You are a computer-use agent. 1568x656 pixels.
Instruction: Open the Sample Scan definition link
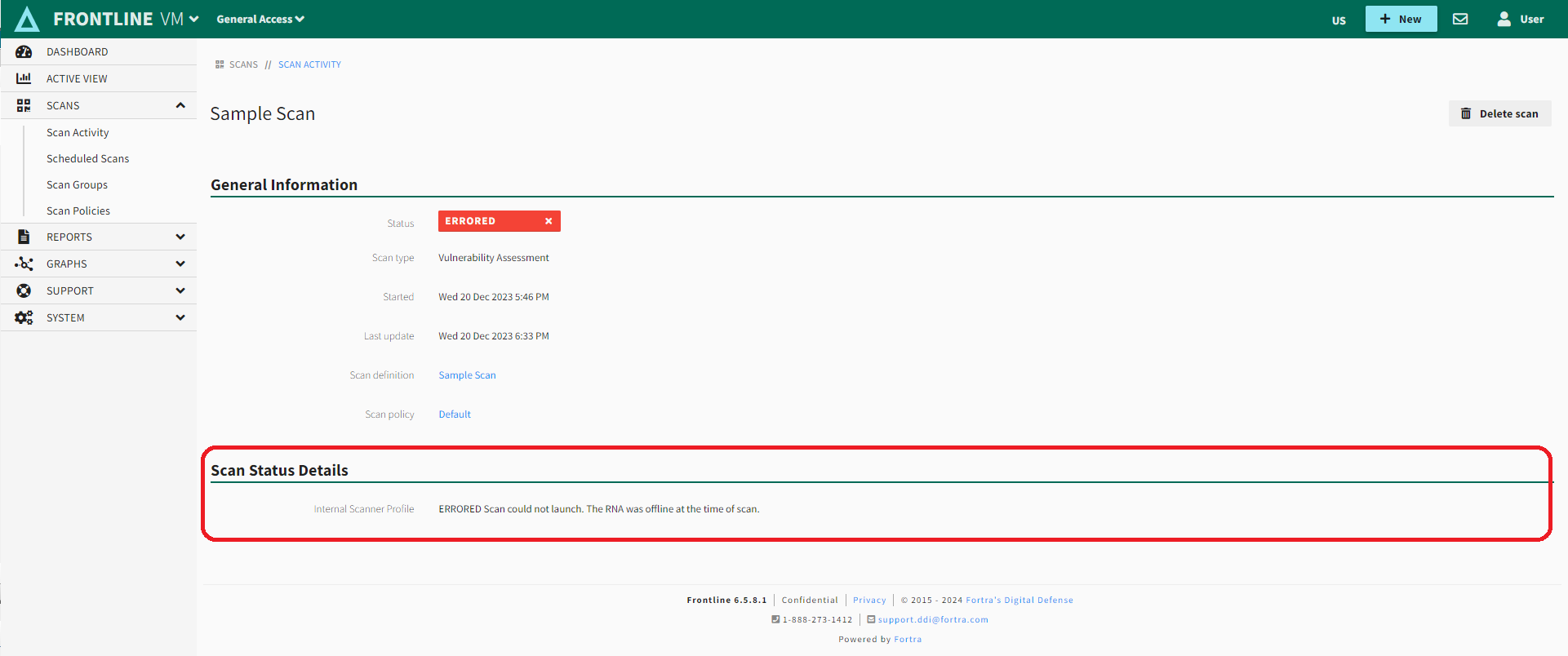tap(467, 375)
